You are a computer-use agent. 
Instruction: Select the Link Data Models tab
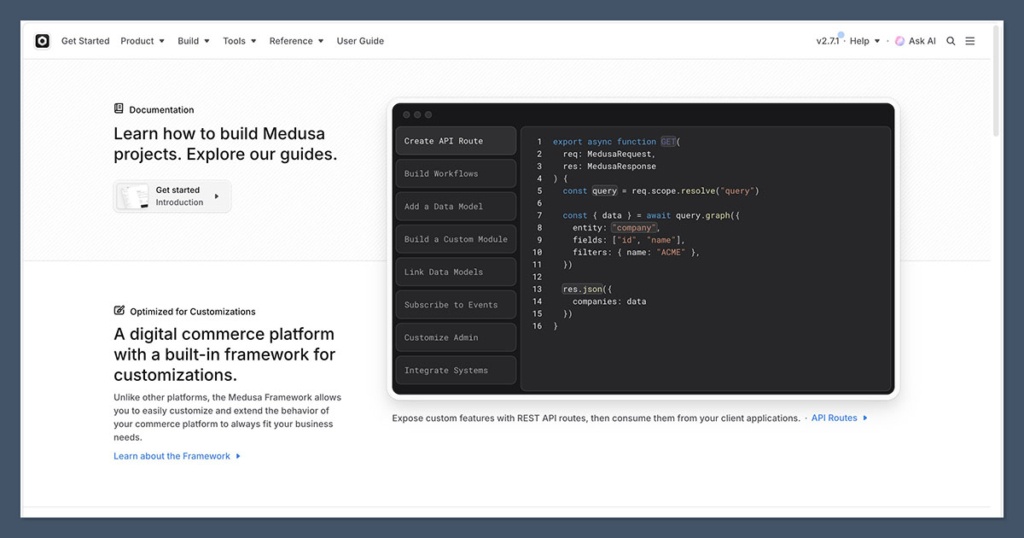click(x=456, y=272)
